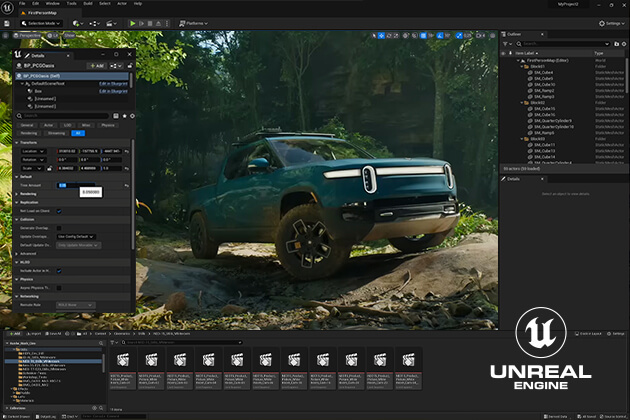
Task: Click the Eject icon beside Stop
Action: pyautogui.click(x=158, y=23)
